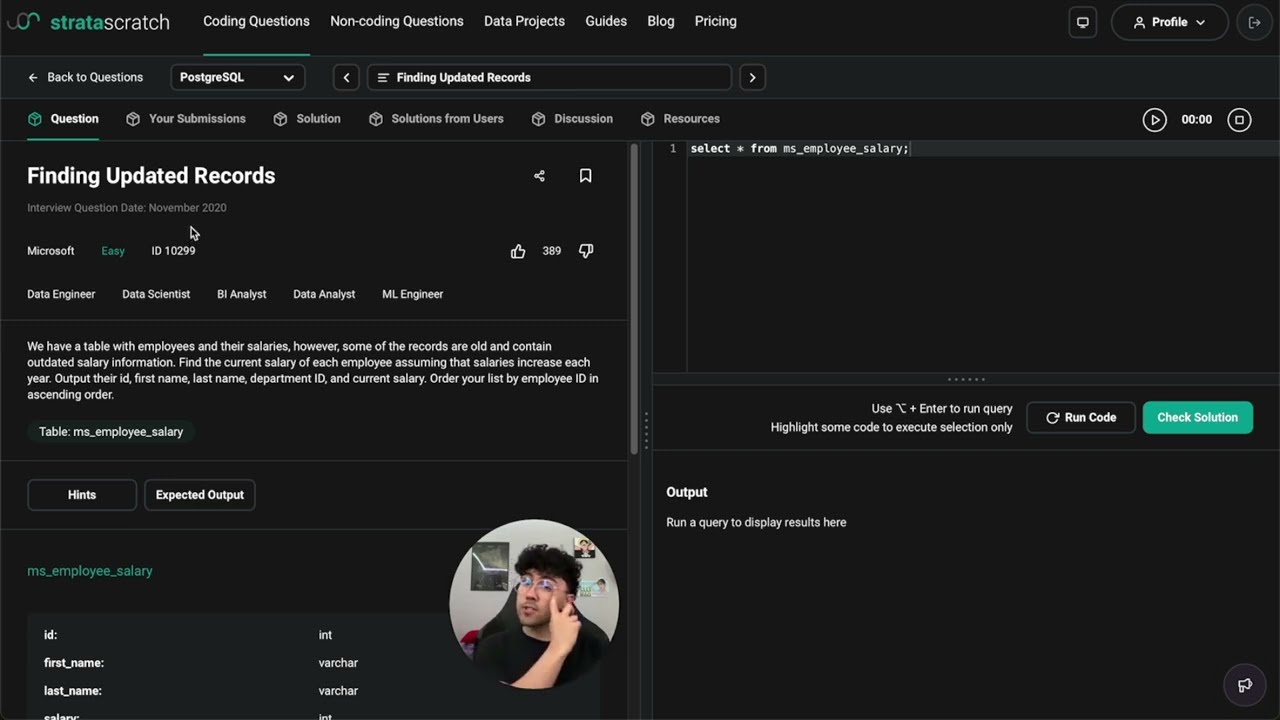
Task: Click the thumbs down icon
Action: coord(586,251)
